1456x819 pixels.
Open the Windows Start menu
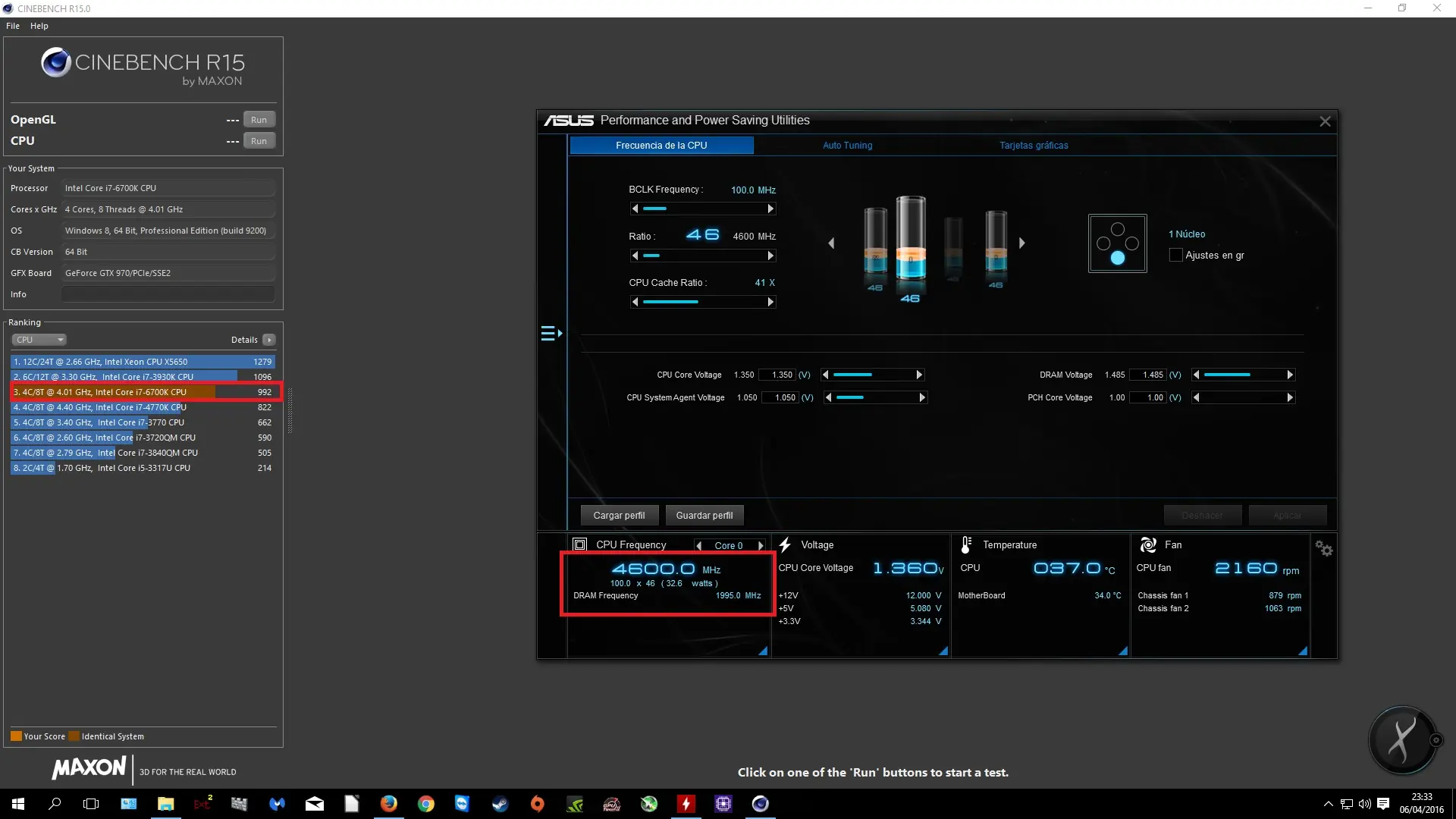tap(18, 804)
